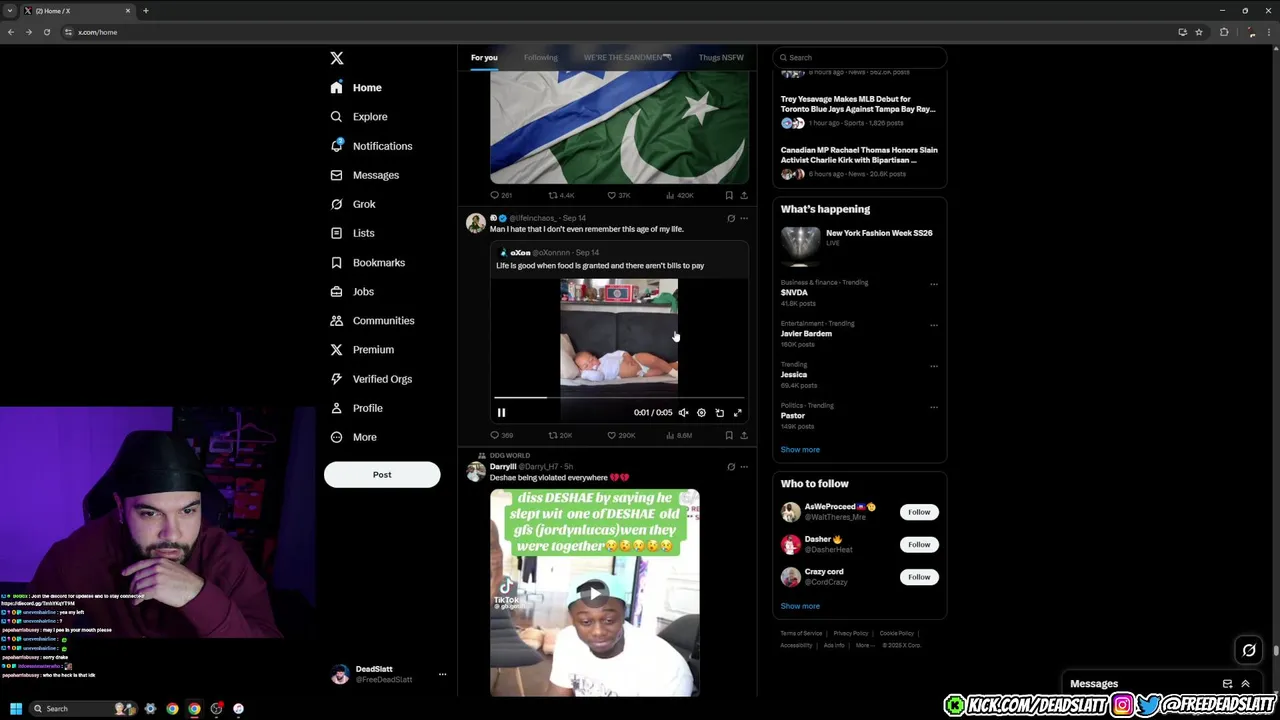Follow Crazy cord account

(919, 577)
